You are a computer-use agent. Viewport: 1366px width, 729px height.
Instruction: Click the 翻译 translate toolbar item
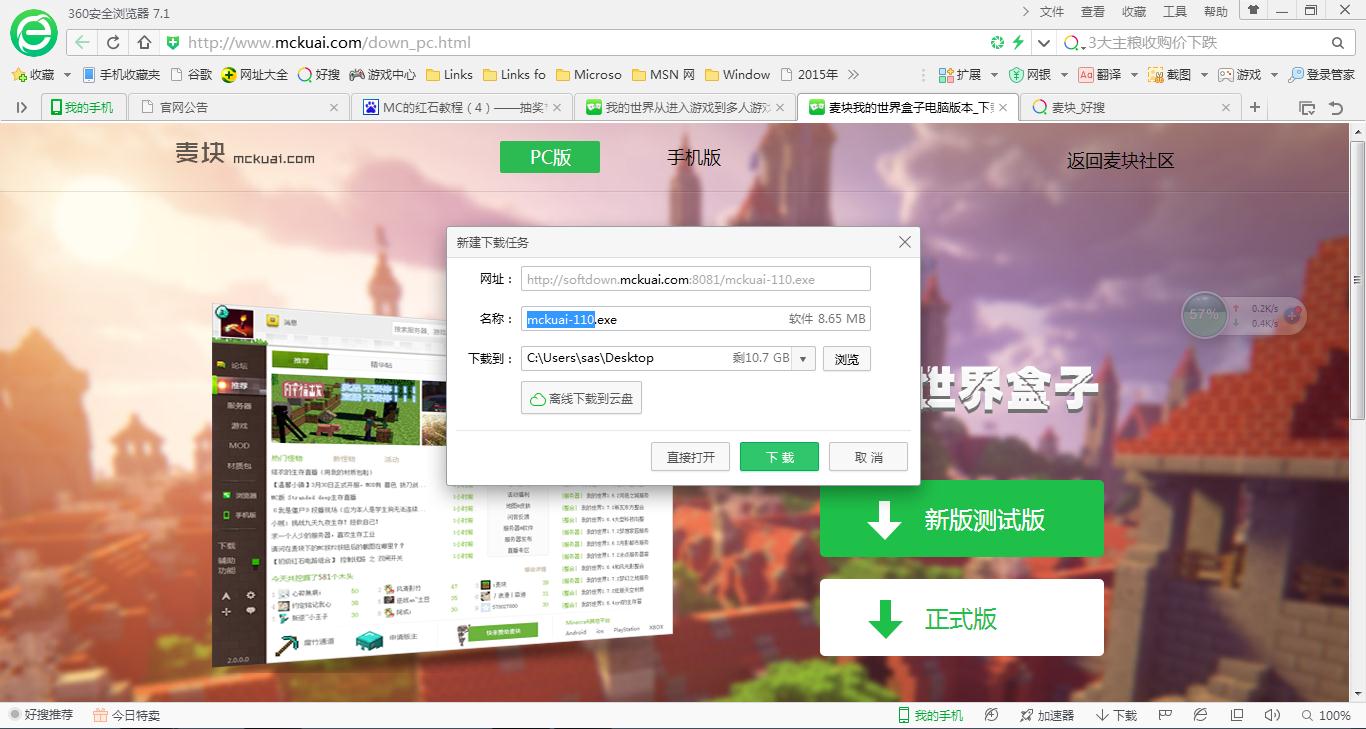[x=1099, y=75]
